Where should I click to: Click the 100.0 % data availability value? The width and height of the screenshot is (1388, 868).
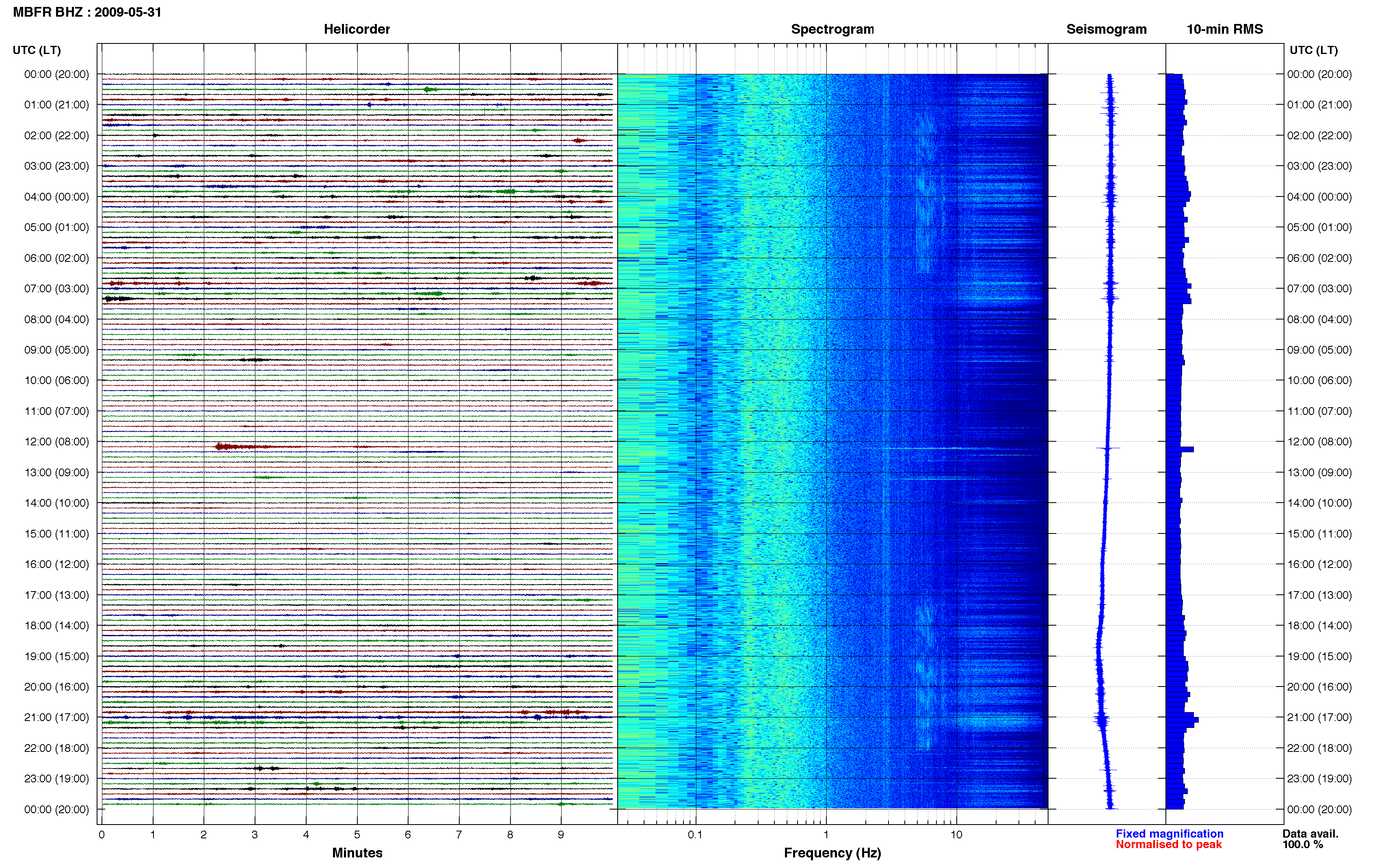(x=1302, y=844)
